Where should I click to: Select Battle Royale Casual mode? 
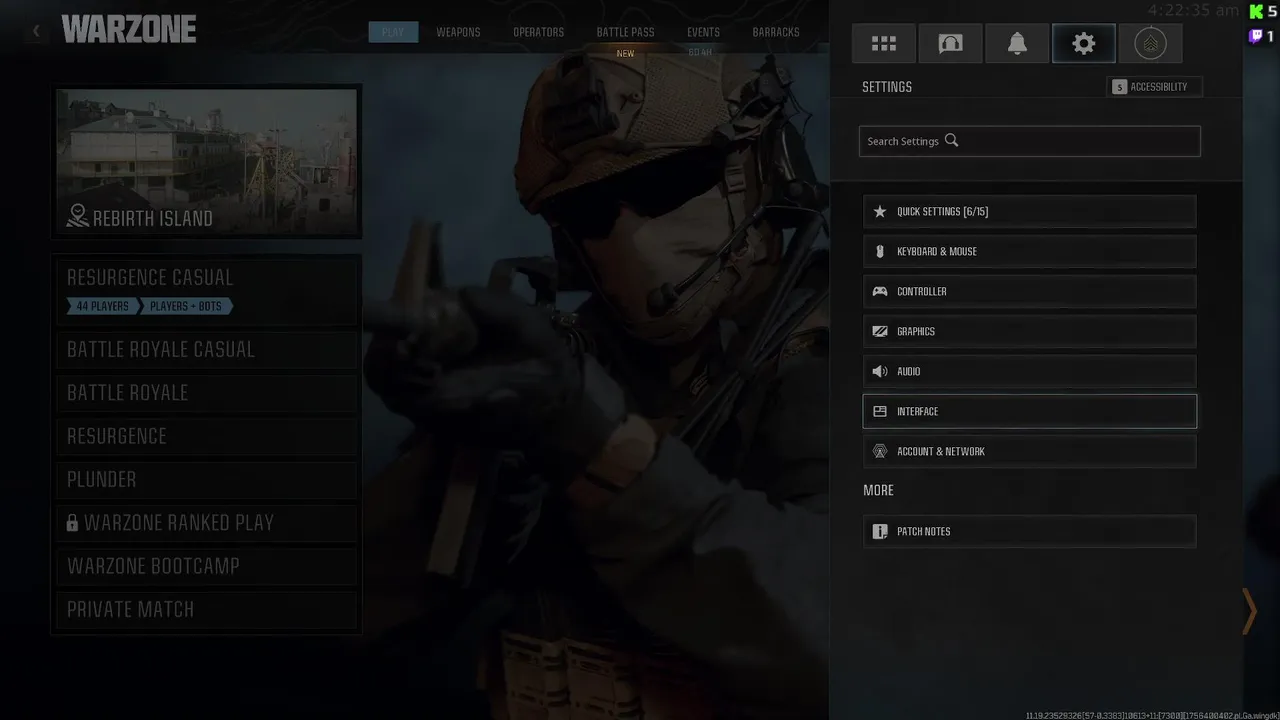(x=207, y=349)
